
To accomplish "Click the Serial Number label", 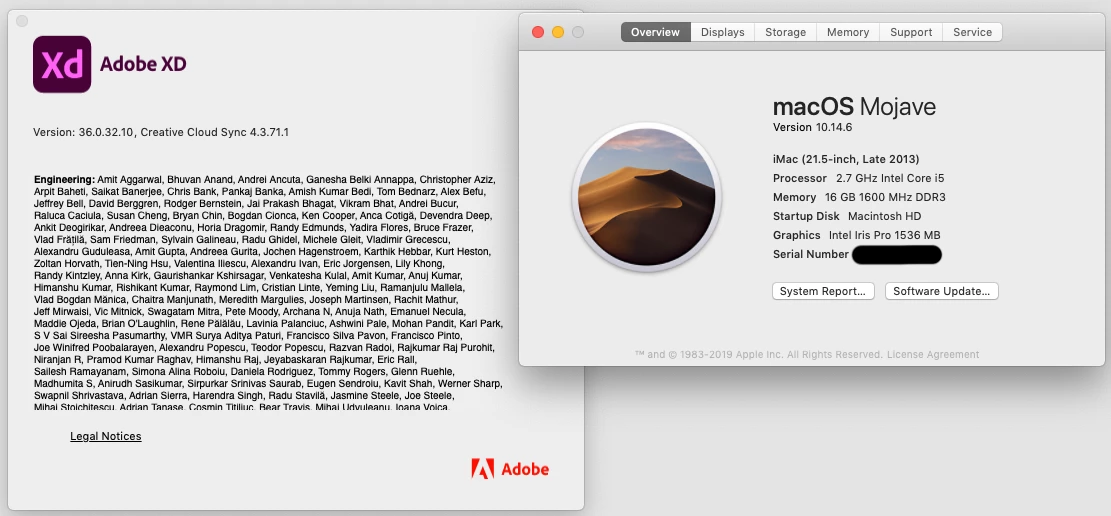I will 811,254.
